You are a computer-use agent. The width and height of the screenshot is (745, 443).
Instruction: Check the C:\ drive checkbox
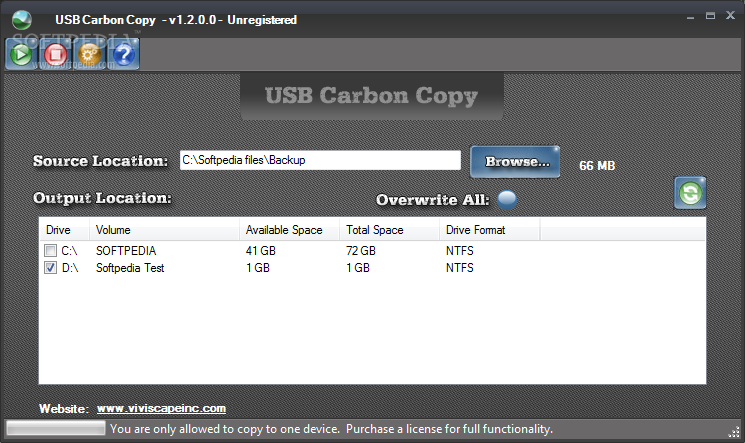[x=50, y=250]
